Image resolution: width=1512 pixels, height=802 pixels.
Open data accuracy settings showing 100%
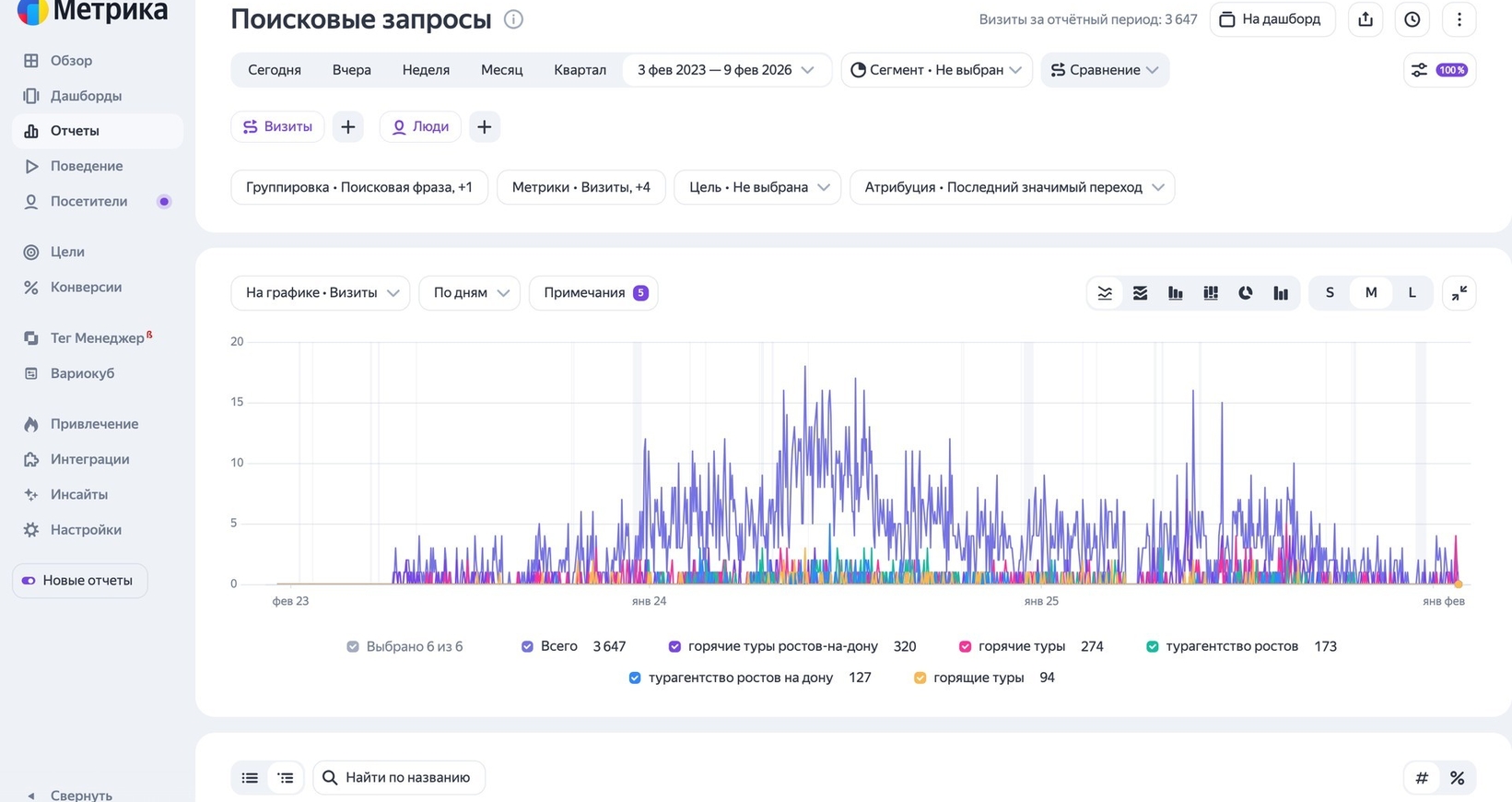[1439, 70]
